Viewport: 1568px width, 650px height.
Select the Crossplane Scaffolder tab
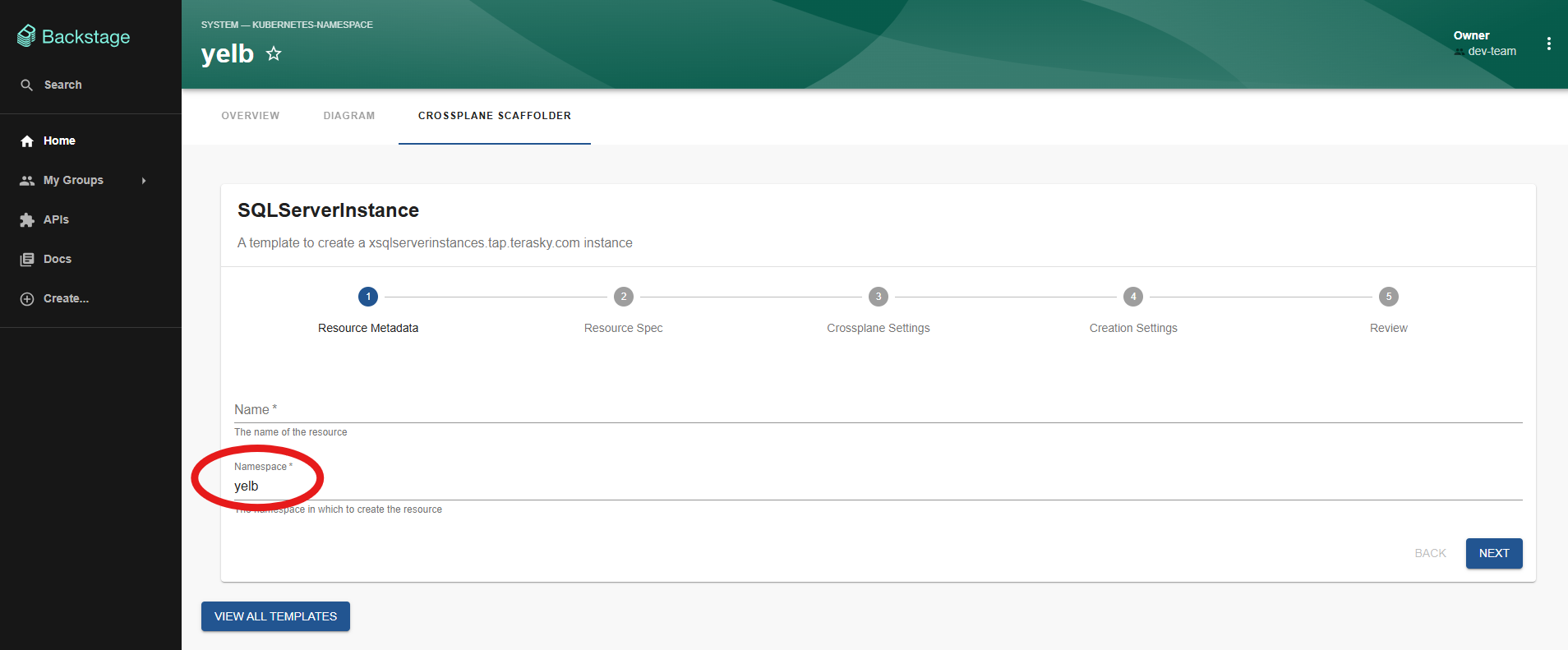pos(495,116)
